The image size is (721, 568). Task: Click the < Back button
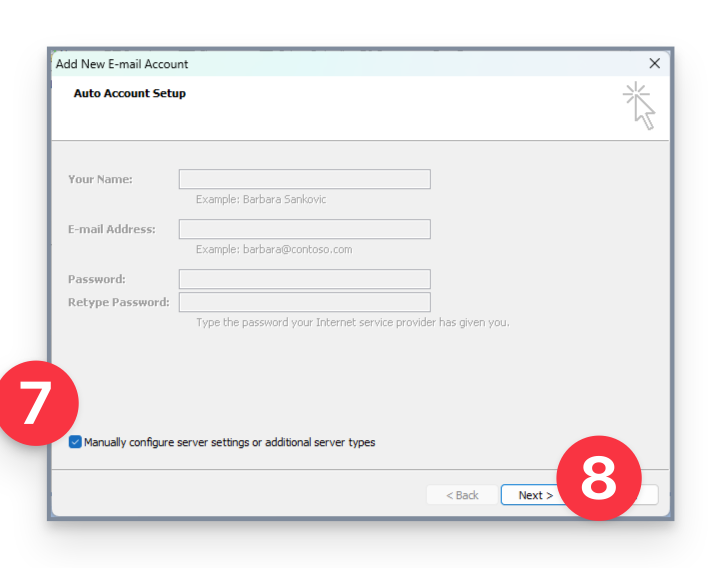[x=462, y=495]
